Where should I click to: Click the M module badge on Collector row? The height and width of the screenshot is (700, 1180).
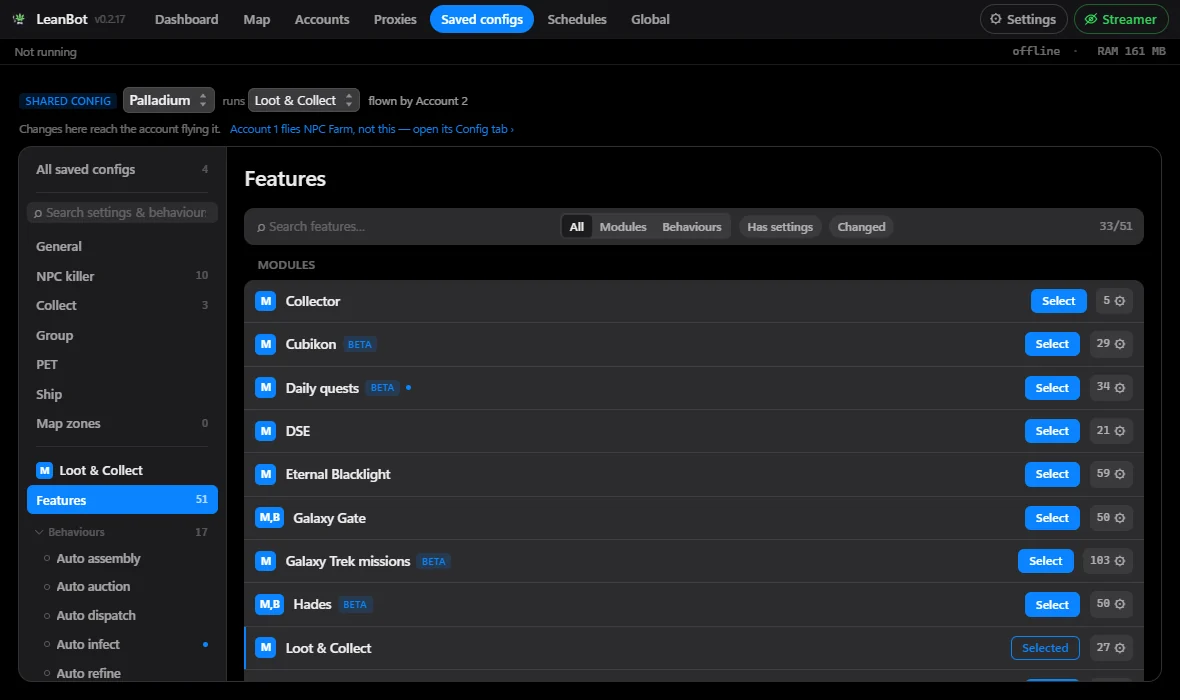266,301
